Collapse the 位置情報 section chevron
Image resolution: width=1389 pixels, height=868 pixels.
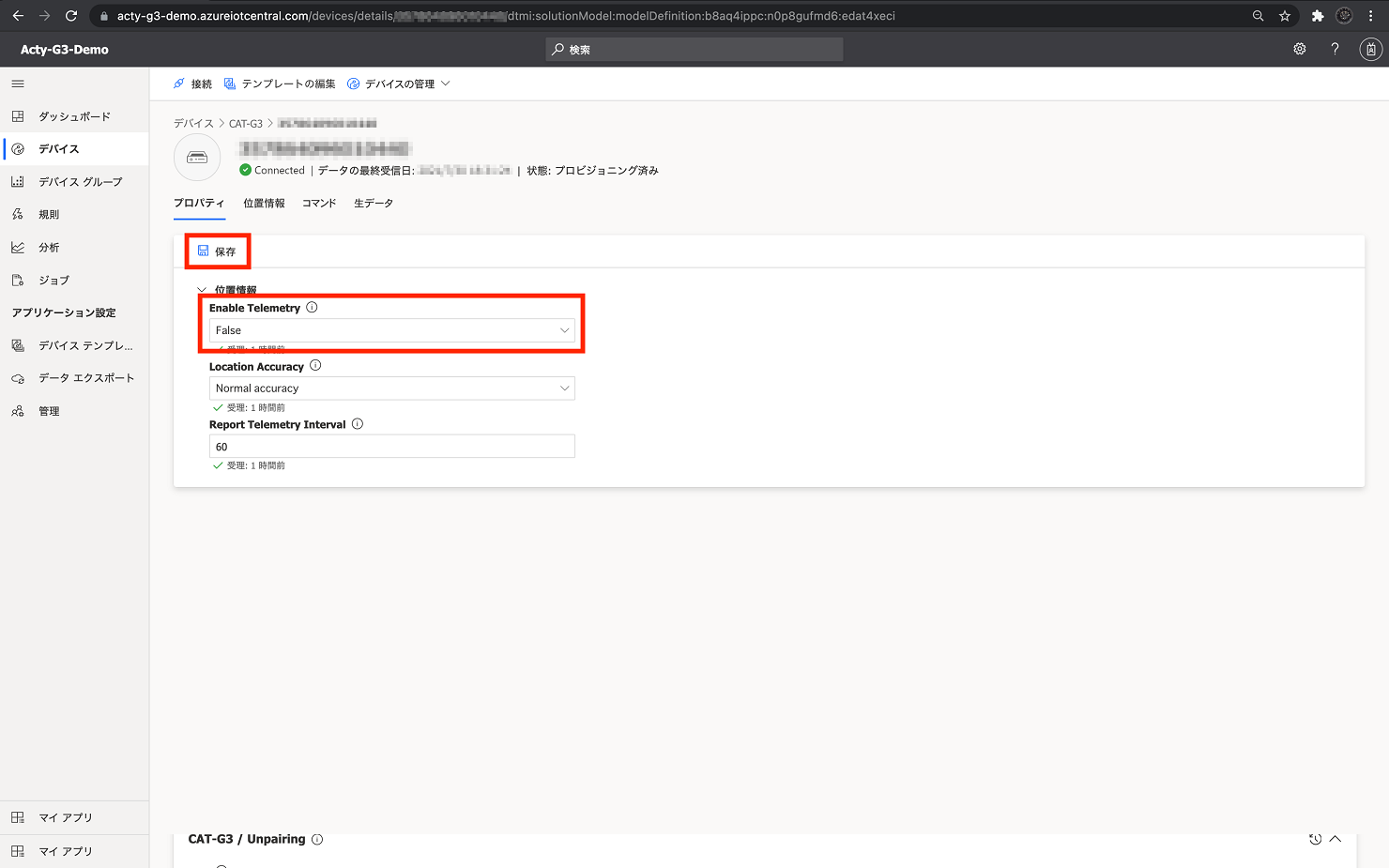tap(202, 290)
